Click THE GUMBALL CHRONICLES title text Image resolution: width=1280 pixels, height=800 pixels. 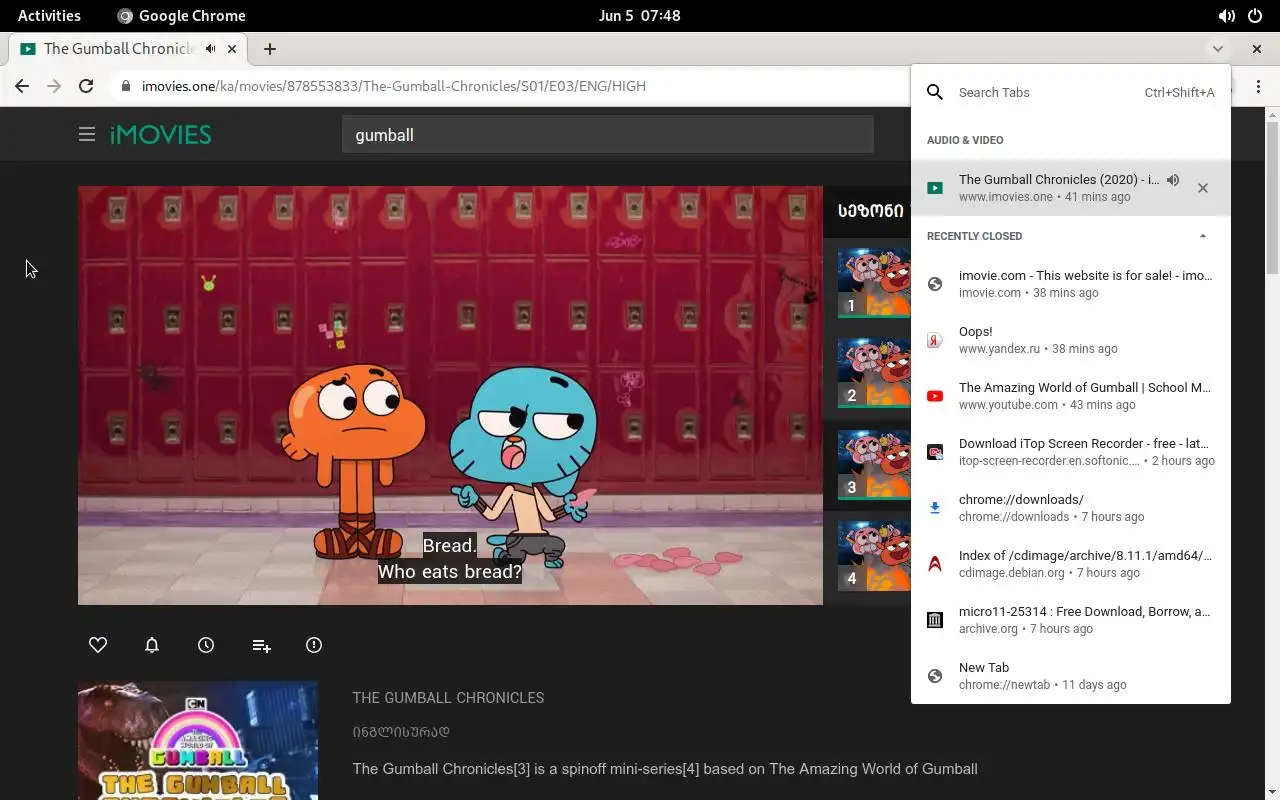(448, 698)
